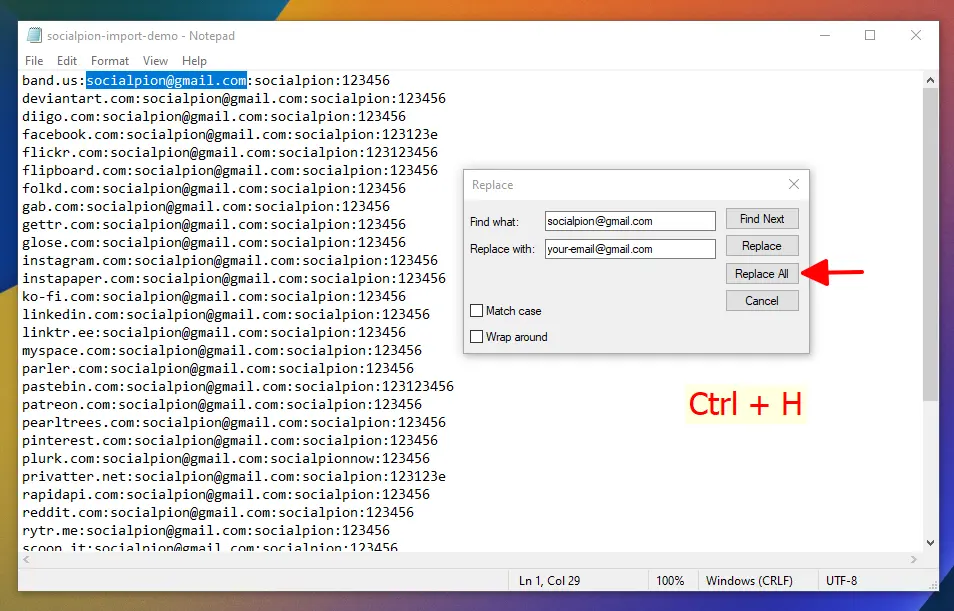Enable the Wrap around checkbox
The width and height of the screenshot is (954, 611).
pos(476,337)
